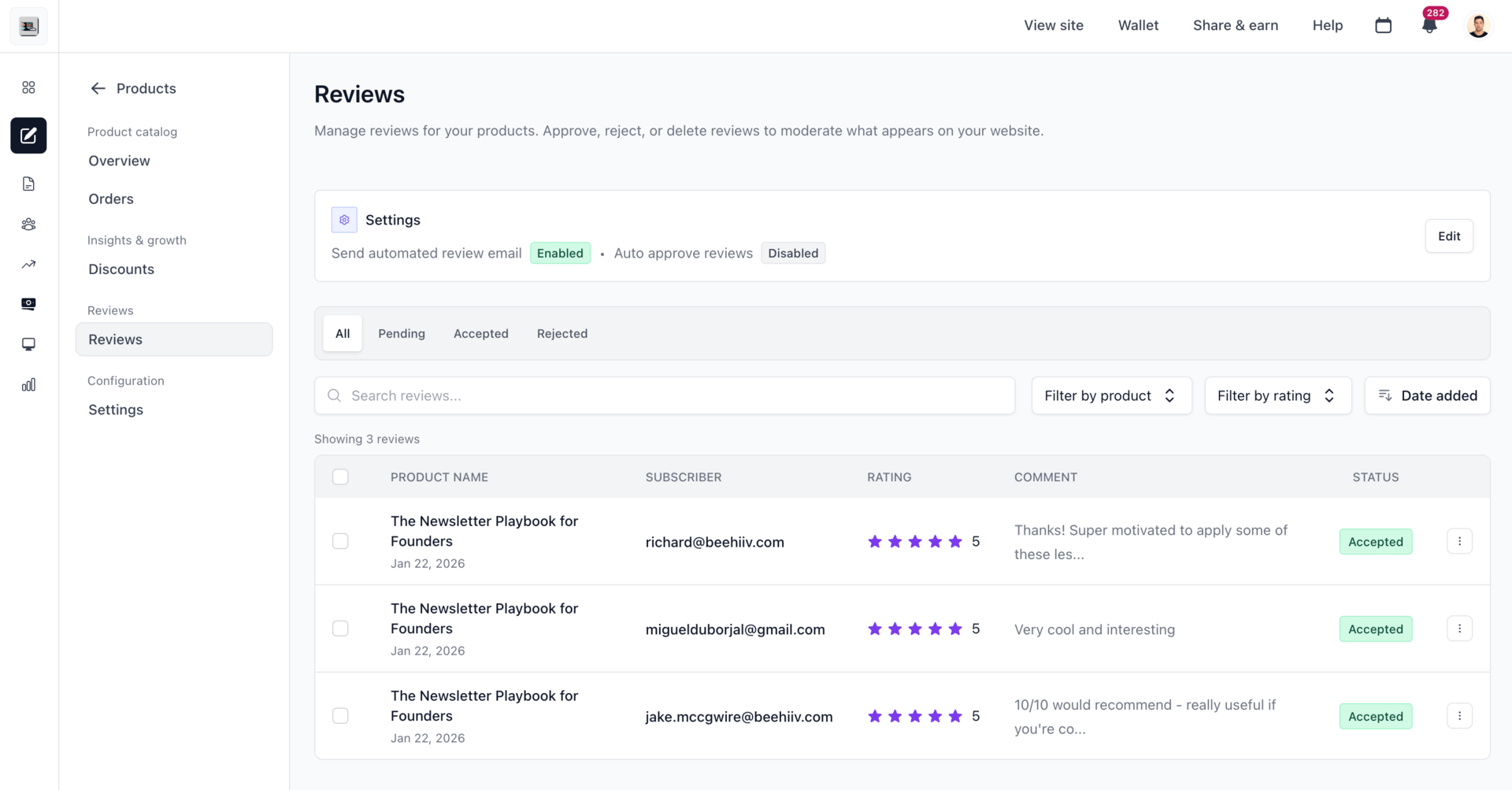
Task: Click the notifications bell icon
Action: coord(1429,26)
